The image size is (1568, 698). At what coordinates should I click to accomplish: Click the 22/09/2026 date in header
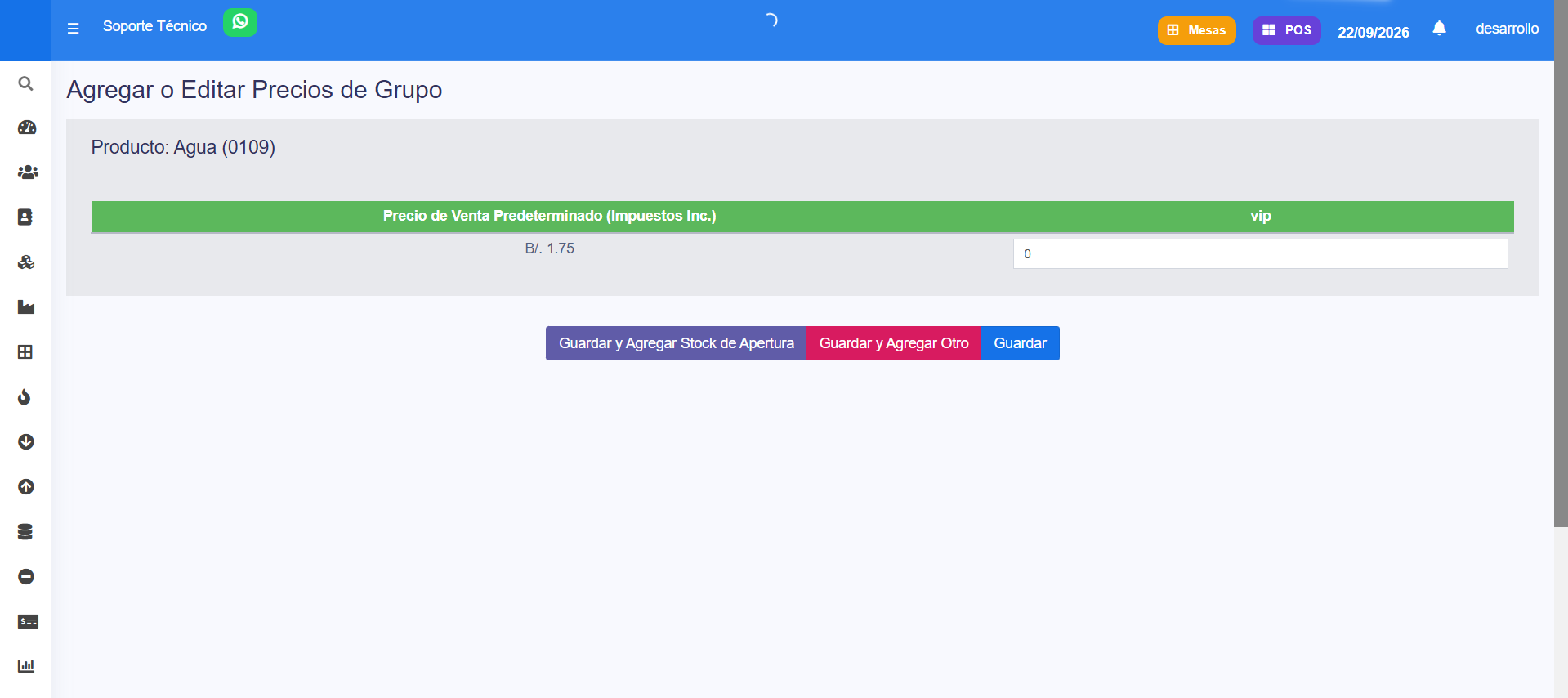point(1374,32)
